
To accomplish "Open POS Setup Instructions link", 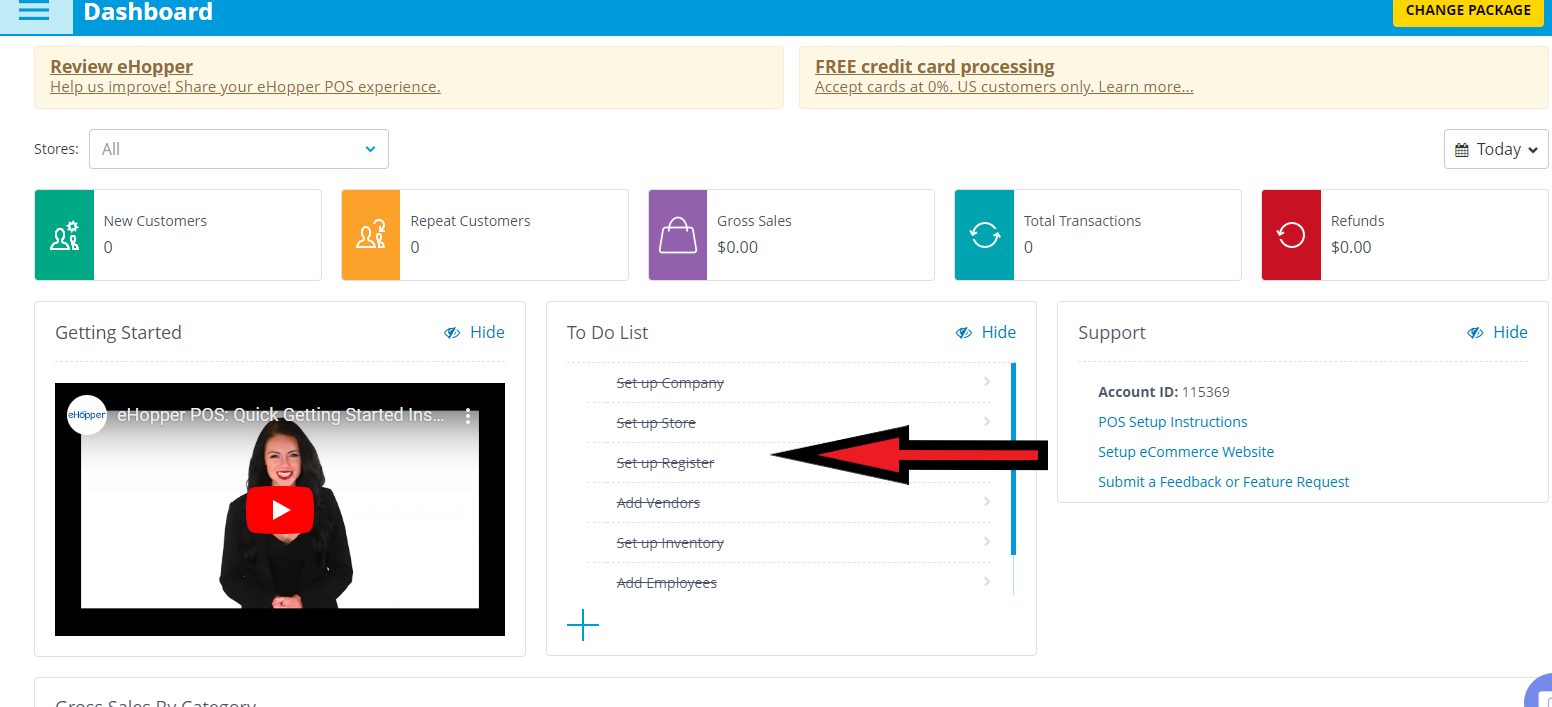I will point(1173,422).
